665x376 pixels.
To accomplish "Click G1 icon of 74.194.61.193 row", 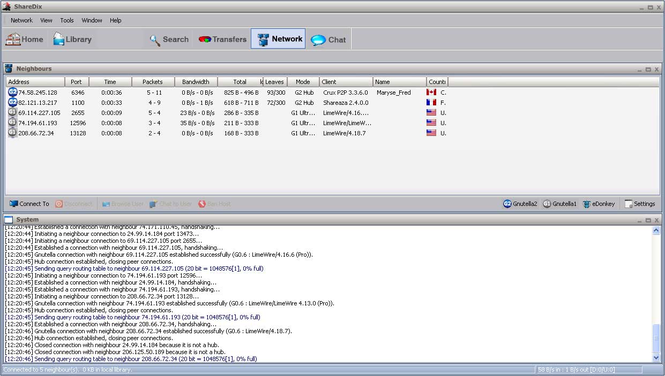I will pos(12,123).
